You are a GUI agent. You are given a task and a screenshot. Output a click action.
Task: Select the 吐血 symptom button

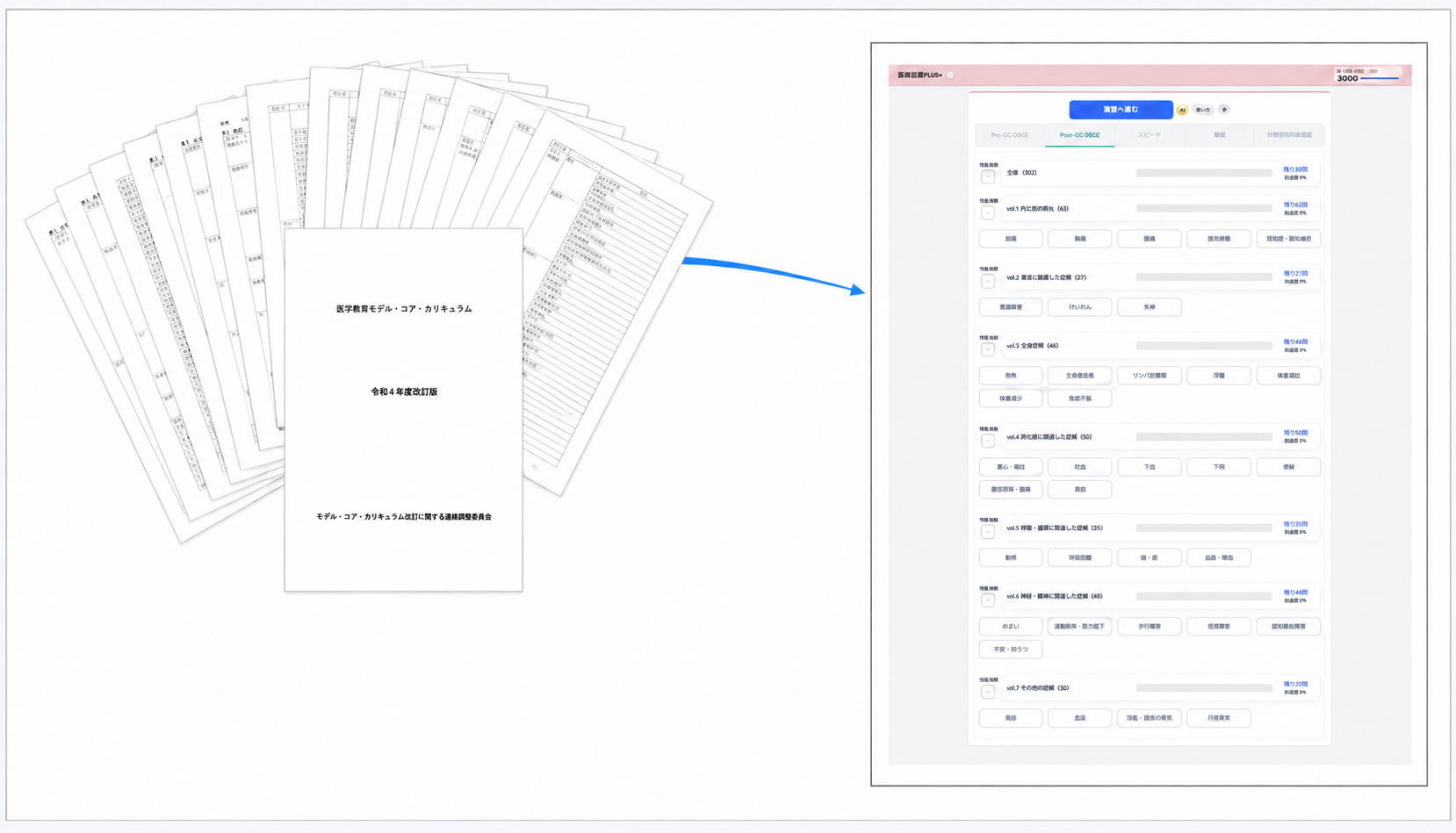(1080, 467)
